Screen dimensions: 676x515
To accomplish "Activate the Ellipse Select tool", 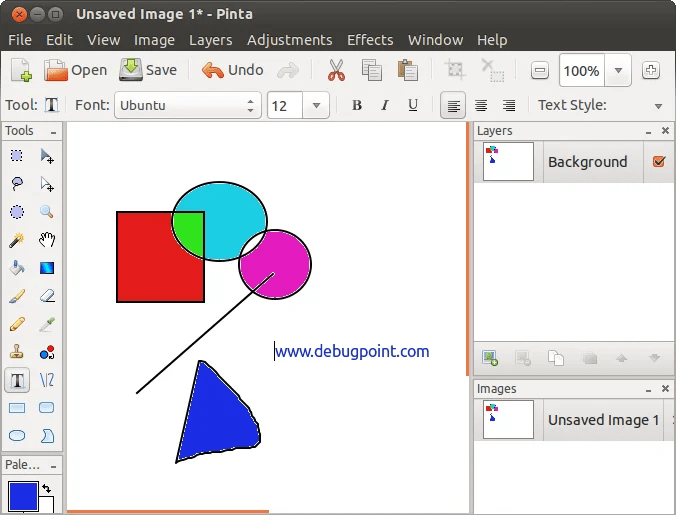I will pos(17,212).
